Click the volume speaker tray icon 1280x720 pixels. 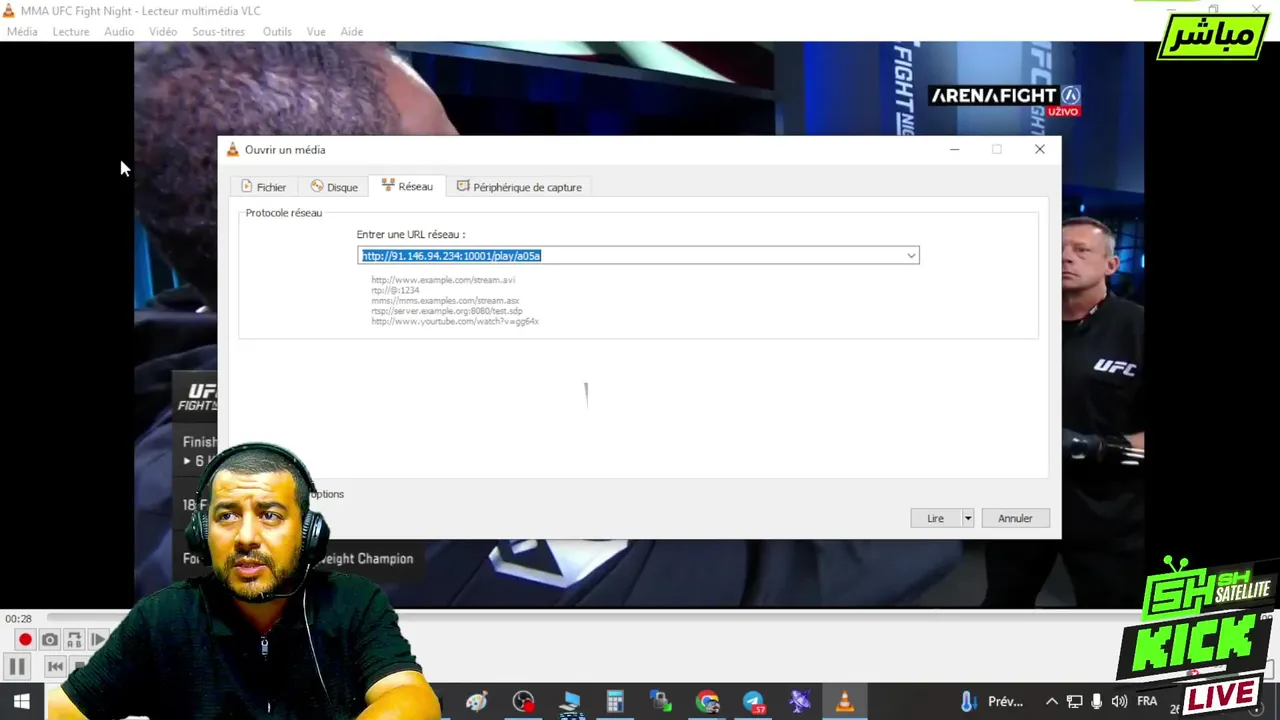[x=1119, y=702]
